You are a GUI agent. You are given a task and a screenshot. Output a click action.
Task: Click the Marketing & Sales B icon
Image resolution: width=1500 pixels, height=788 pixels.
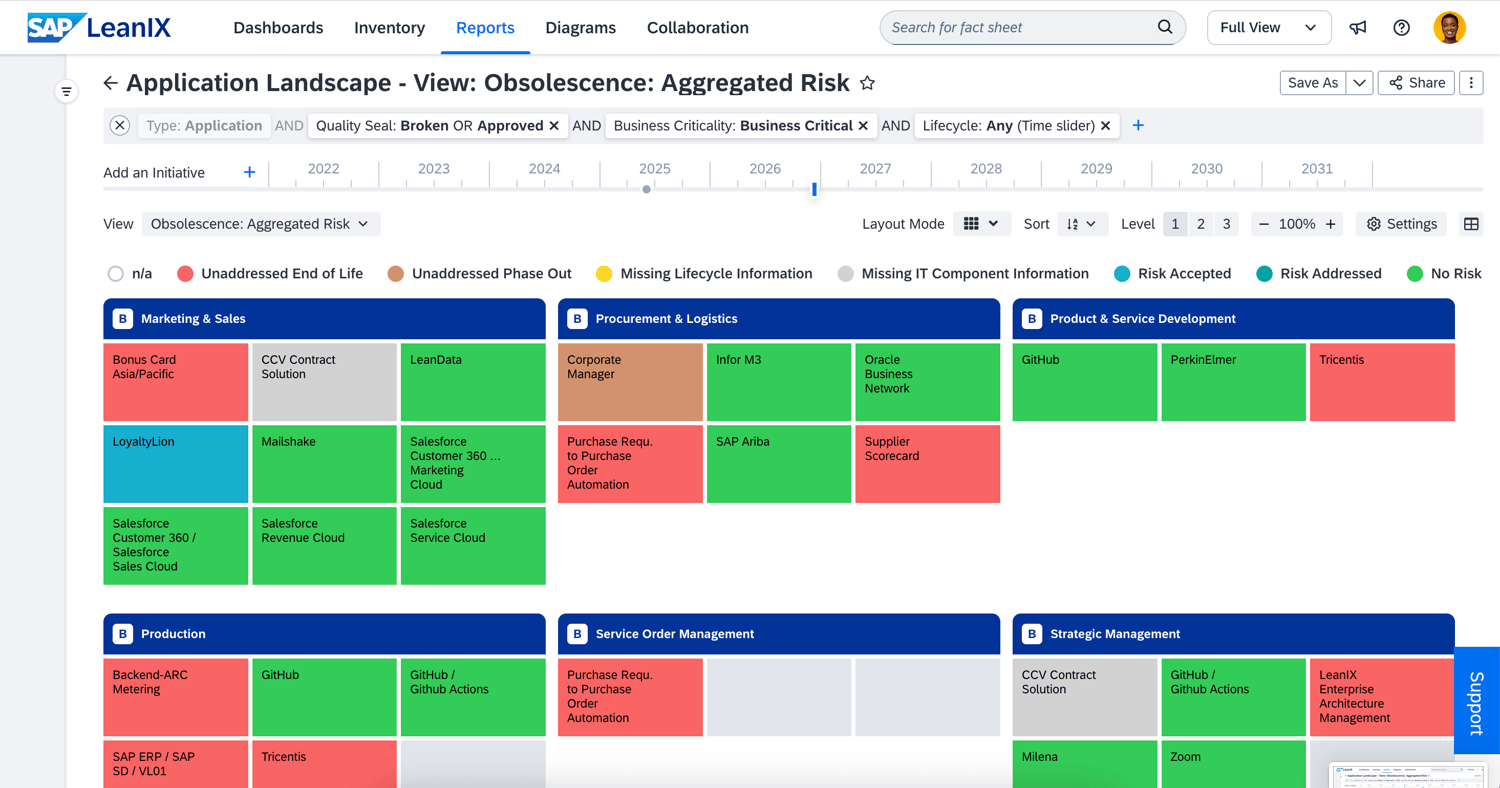click(123, 319)
